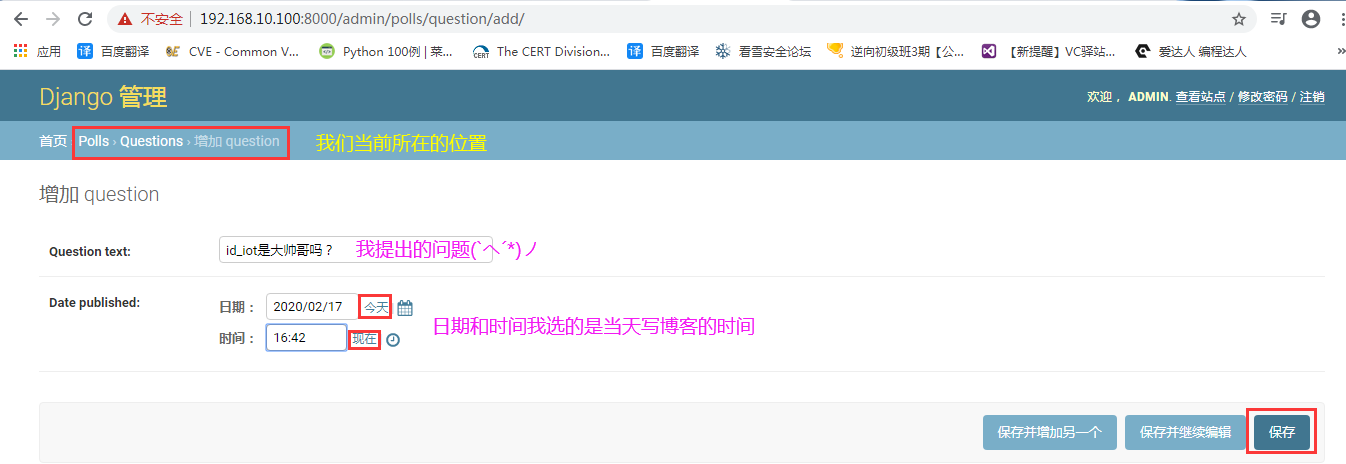1346x464 pixels.
Task: Click the 日期 date input field
Action: pyautogui.click(x=311, y=307)
